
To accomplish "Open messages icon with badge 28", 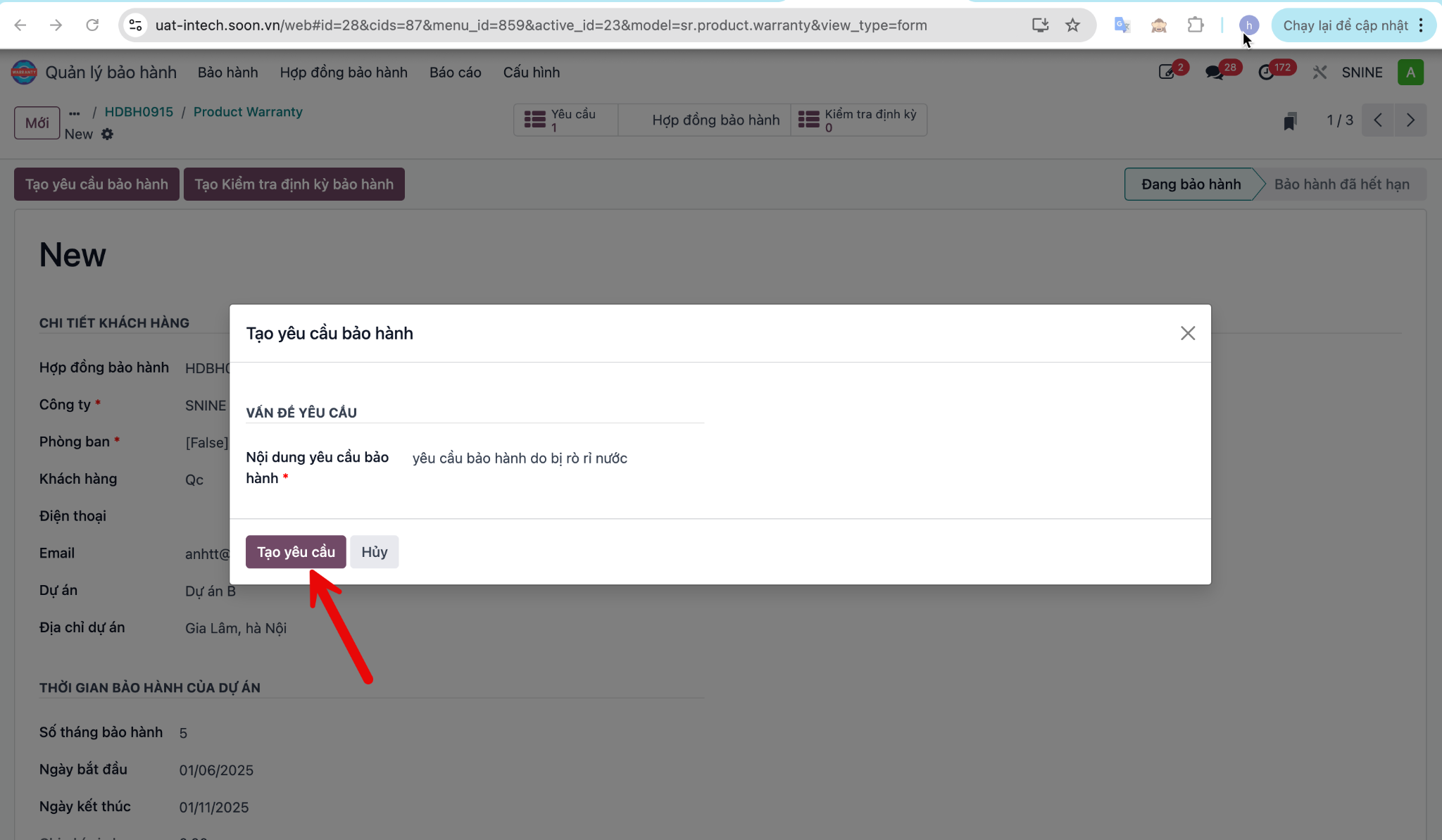I will point(1214,73).
